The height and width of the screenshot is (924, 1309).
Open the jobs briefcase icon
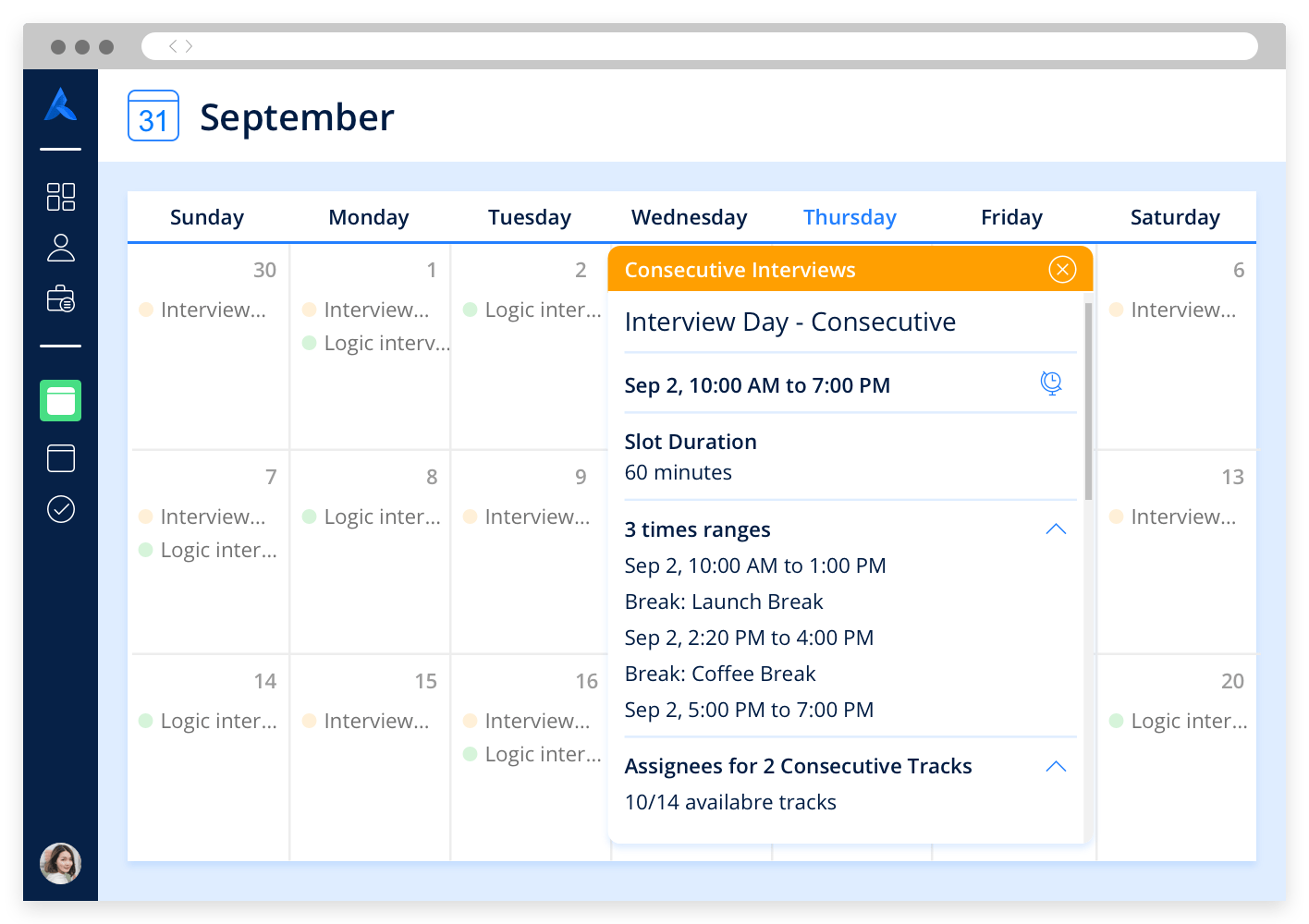61,298
